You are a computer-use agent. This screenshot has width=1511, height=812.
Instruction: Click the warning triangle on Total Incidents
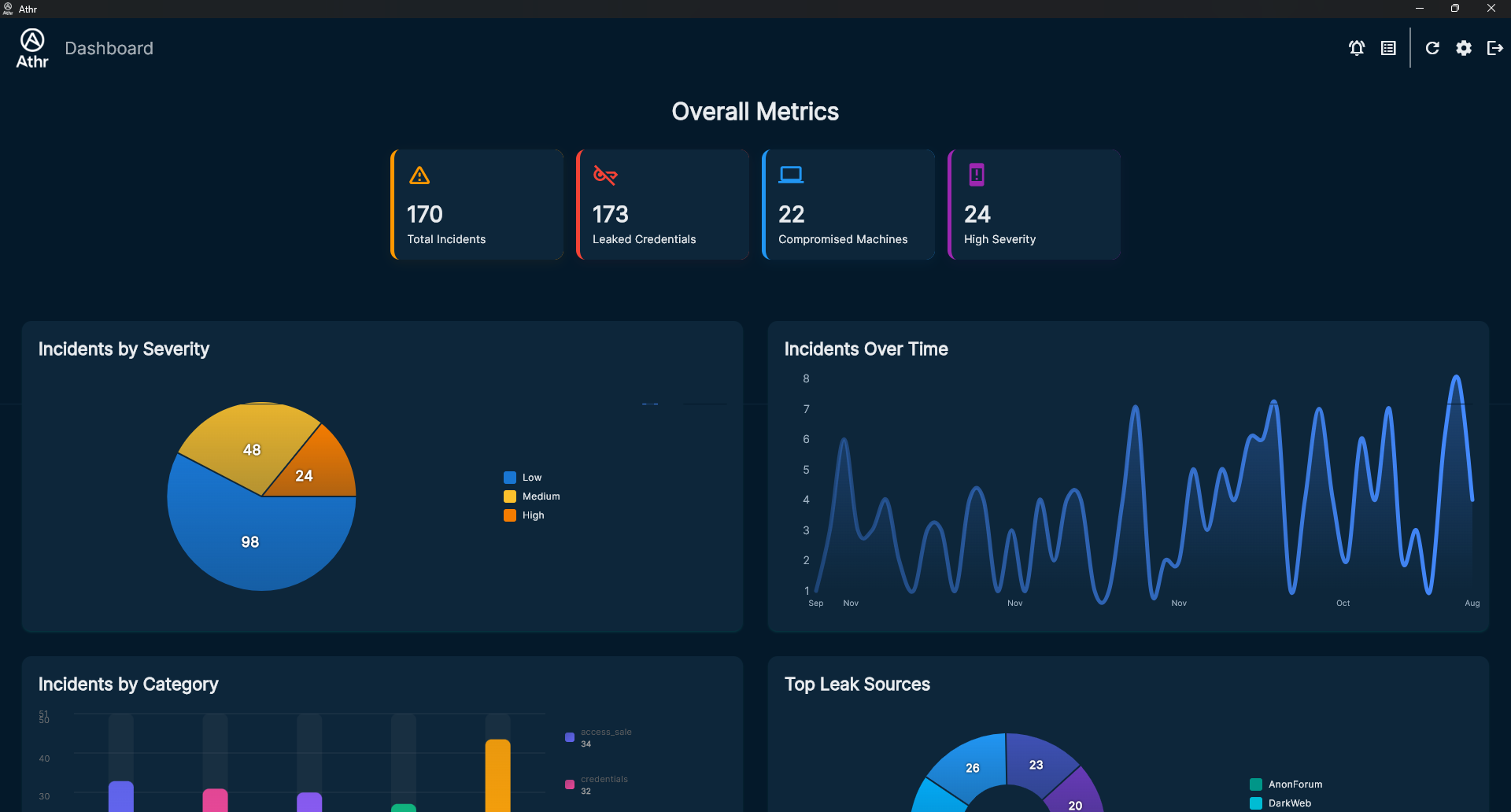[x=419, y=175]
